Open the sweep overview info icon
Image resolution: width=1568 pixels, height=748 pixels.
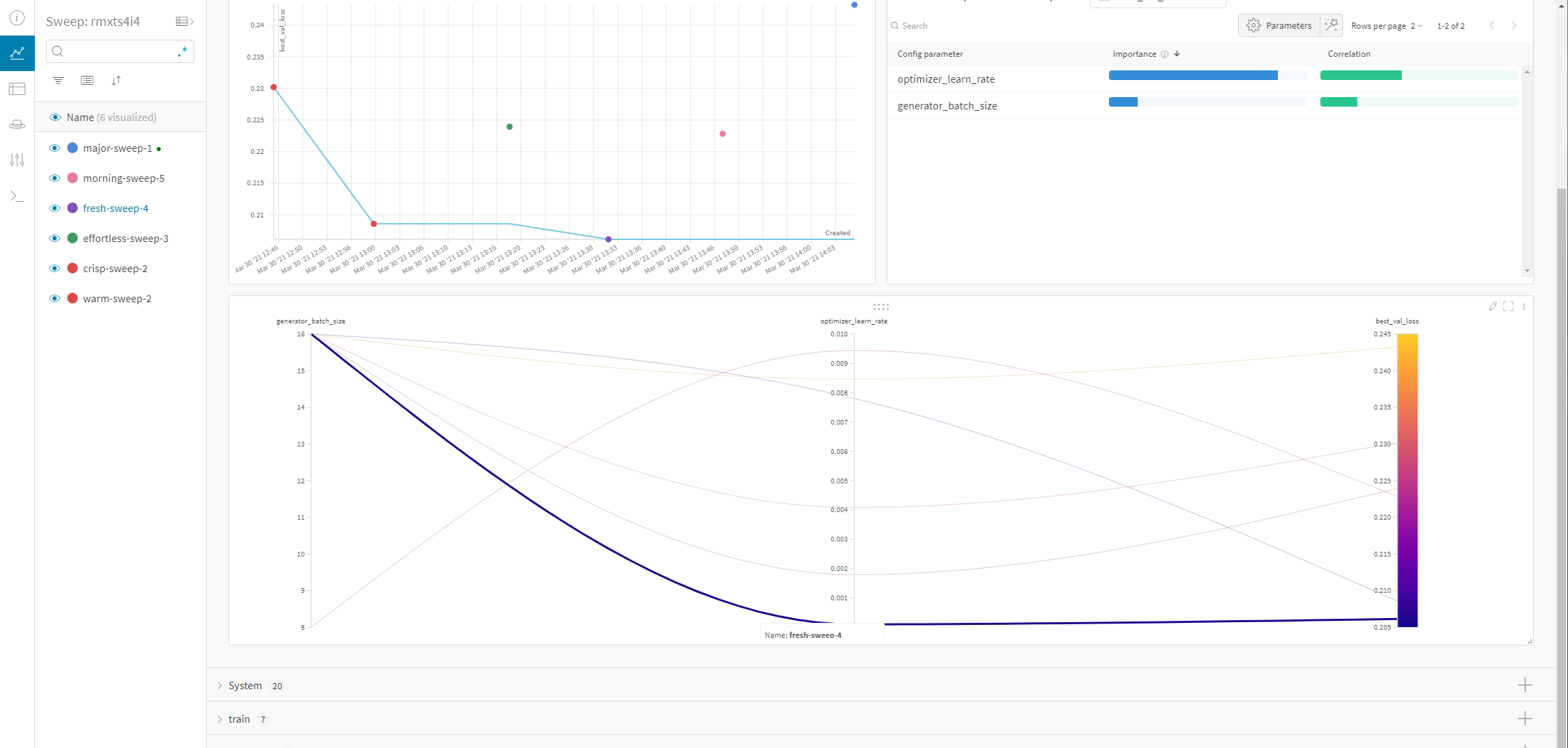(x=17, y=18)
